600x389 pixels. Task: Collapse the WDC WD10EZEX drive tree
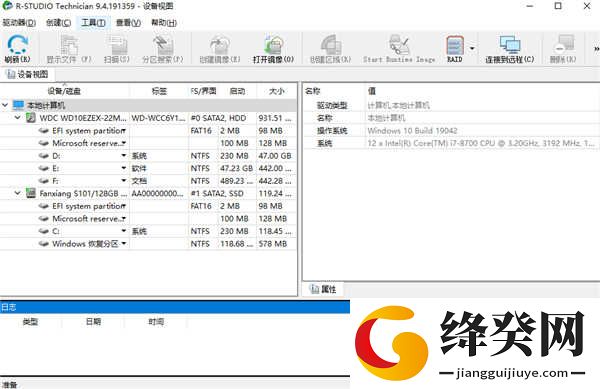click(x=18, y=117)
